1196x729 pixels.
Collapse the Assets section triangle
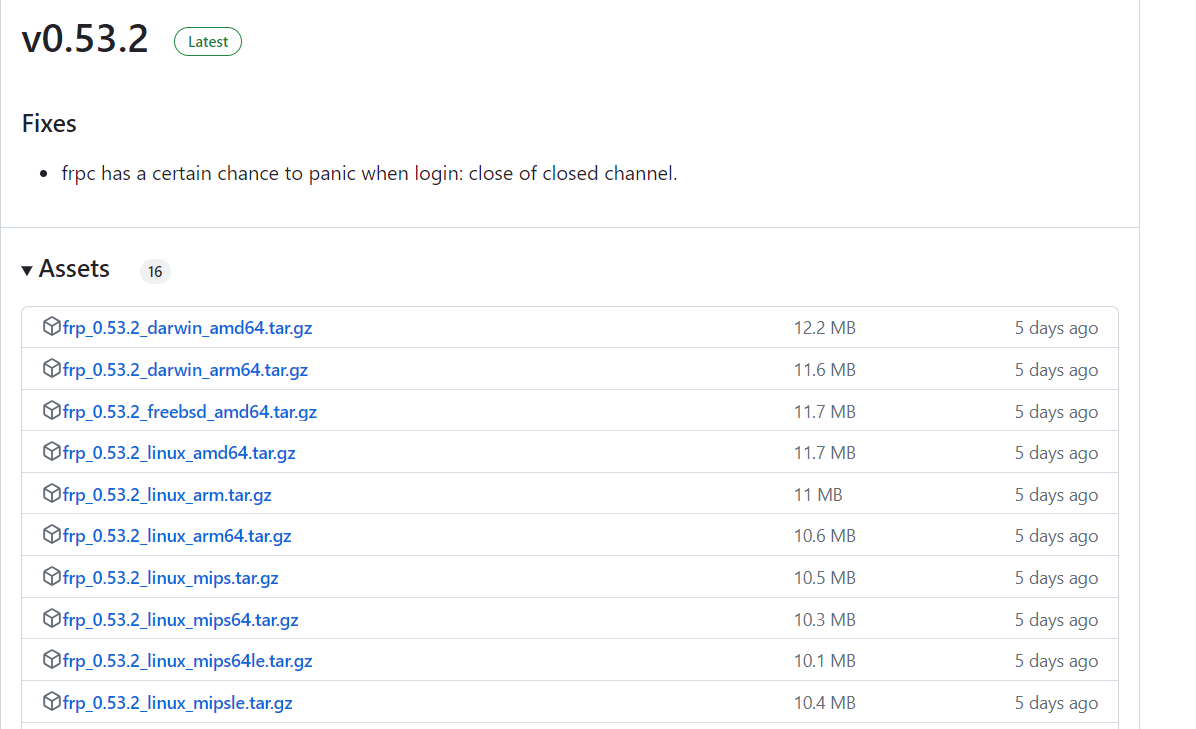[x=27, y=270]
